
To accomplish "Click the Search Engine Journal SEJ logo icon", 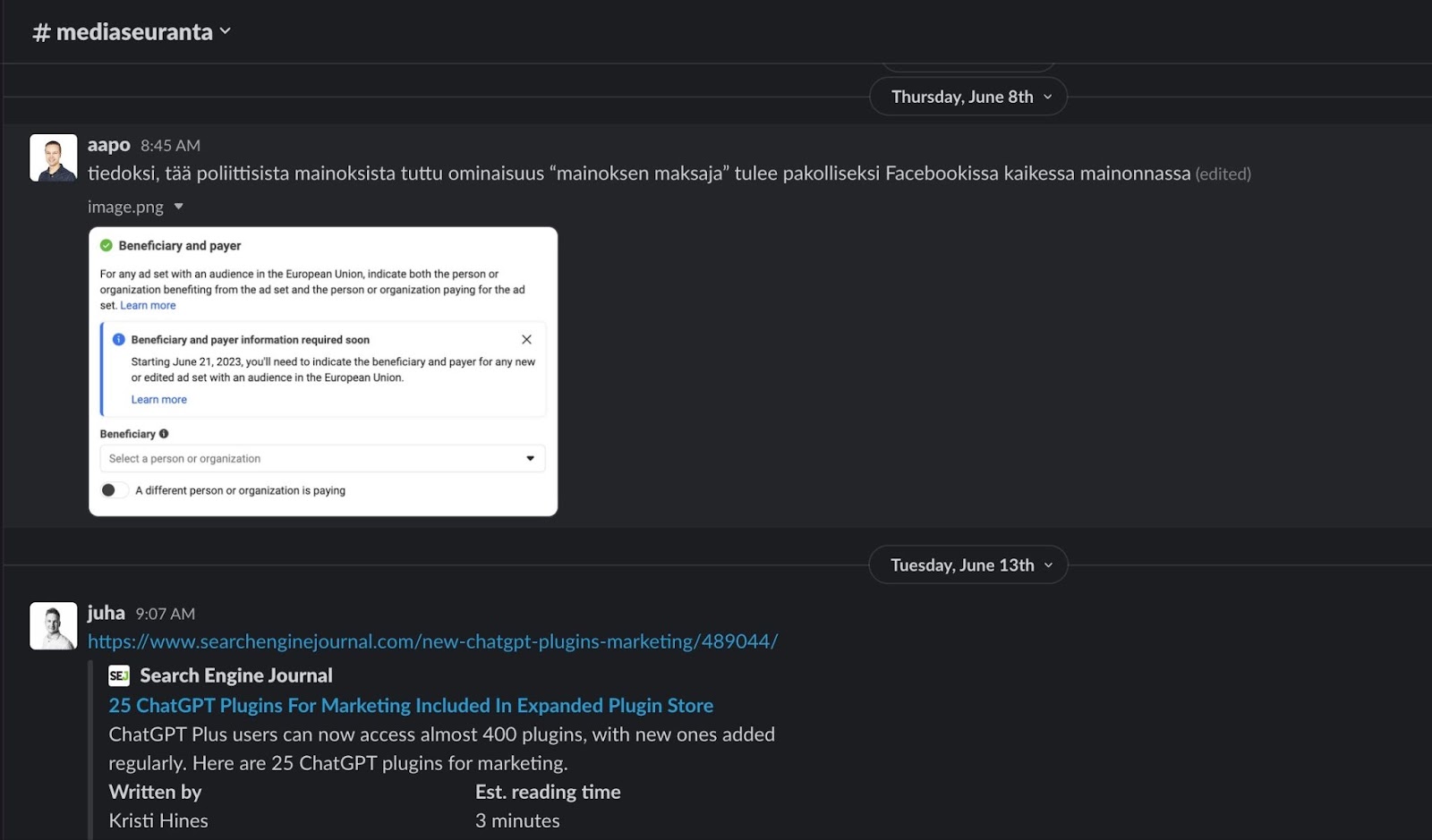I will (119, 676).
